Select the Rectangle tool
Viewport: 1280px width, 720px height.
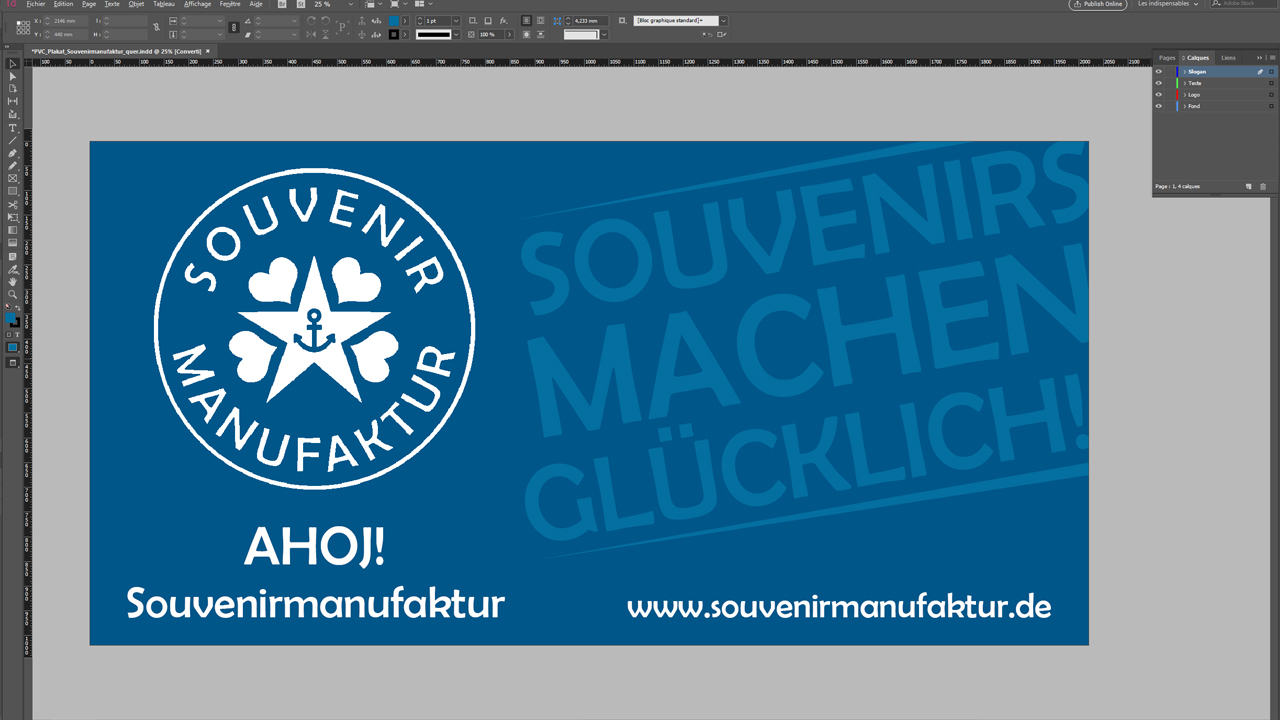[13, 191]
